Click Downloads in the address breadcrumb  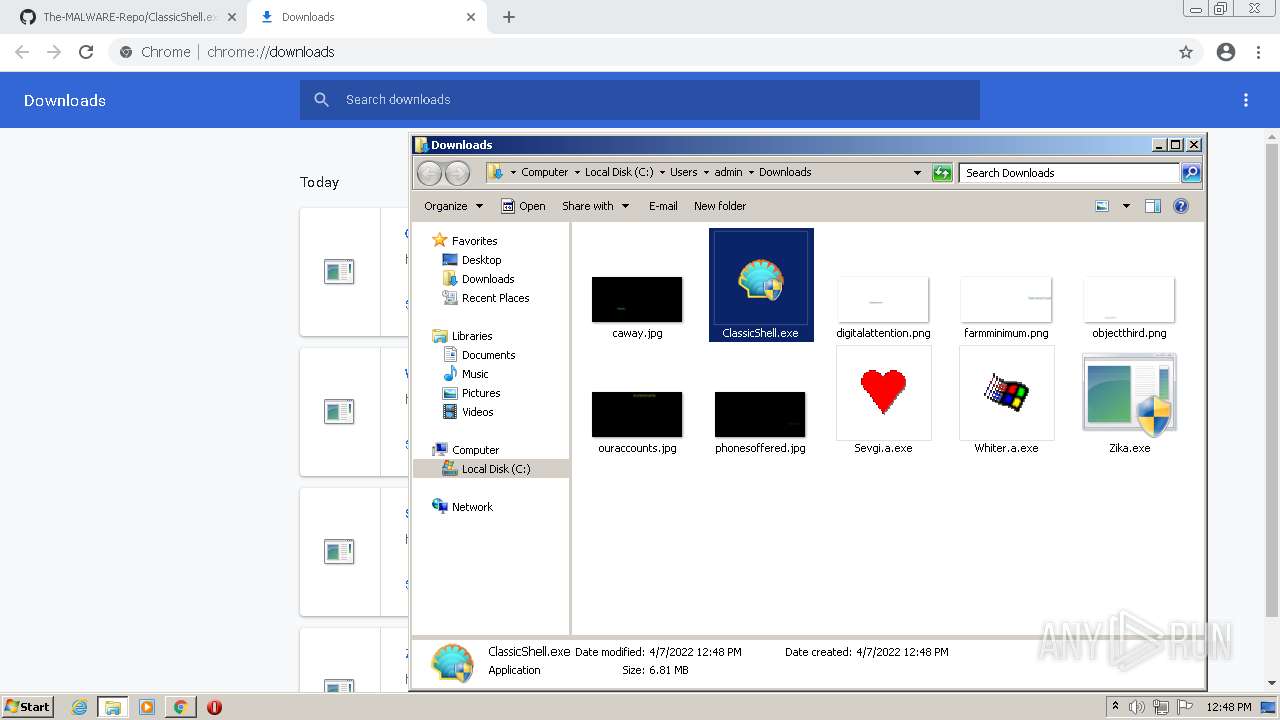coord(785,172)
